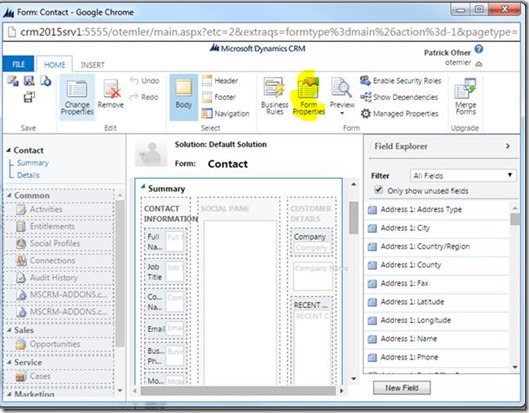529x413 pixels.
Task: Click the Save icon
Action: click(x=13, y=81)
